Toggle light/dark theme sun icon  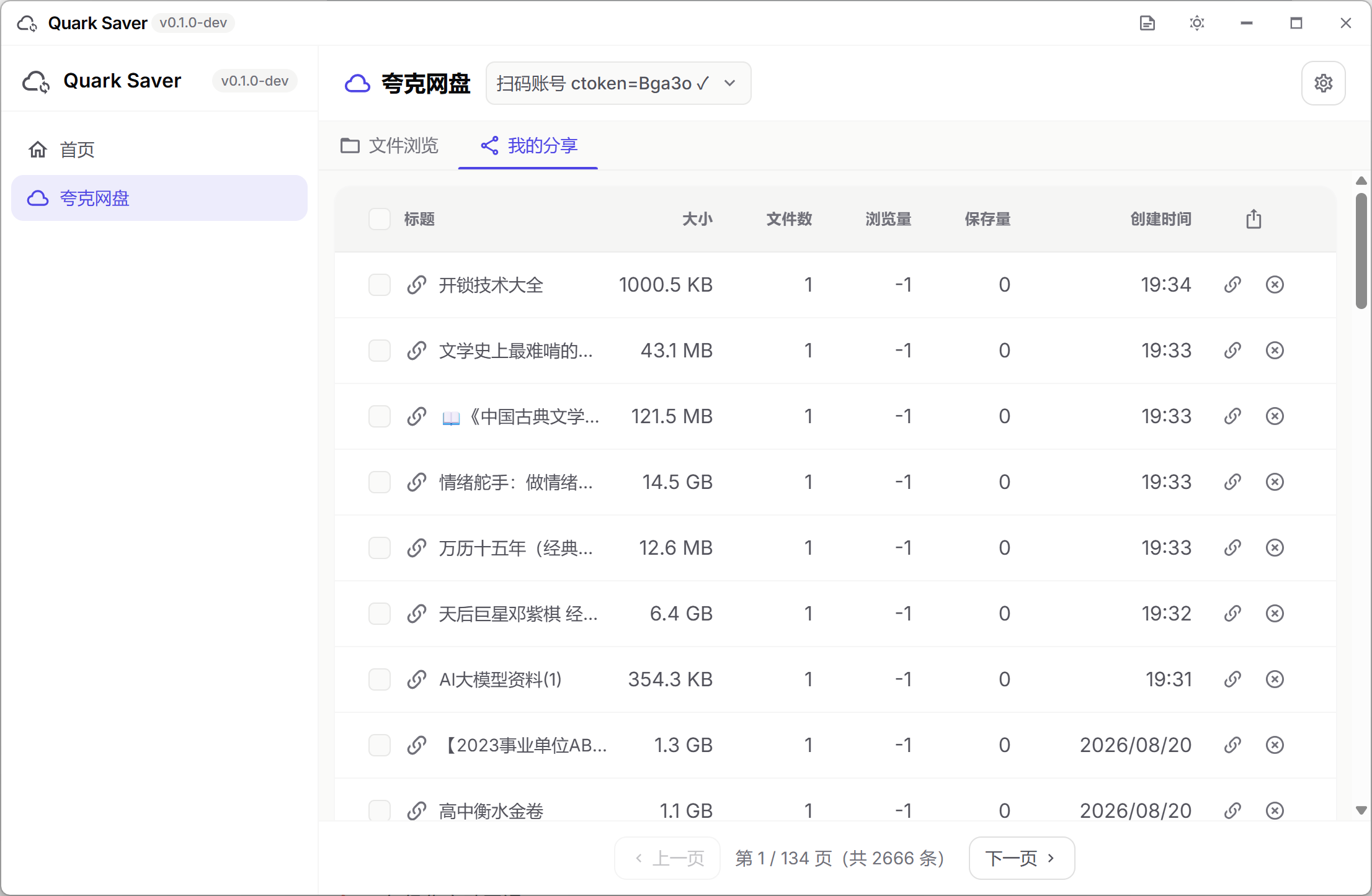(1196, 23)
